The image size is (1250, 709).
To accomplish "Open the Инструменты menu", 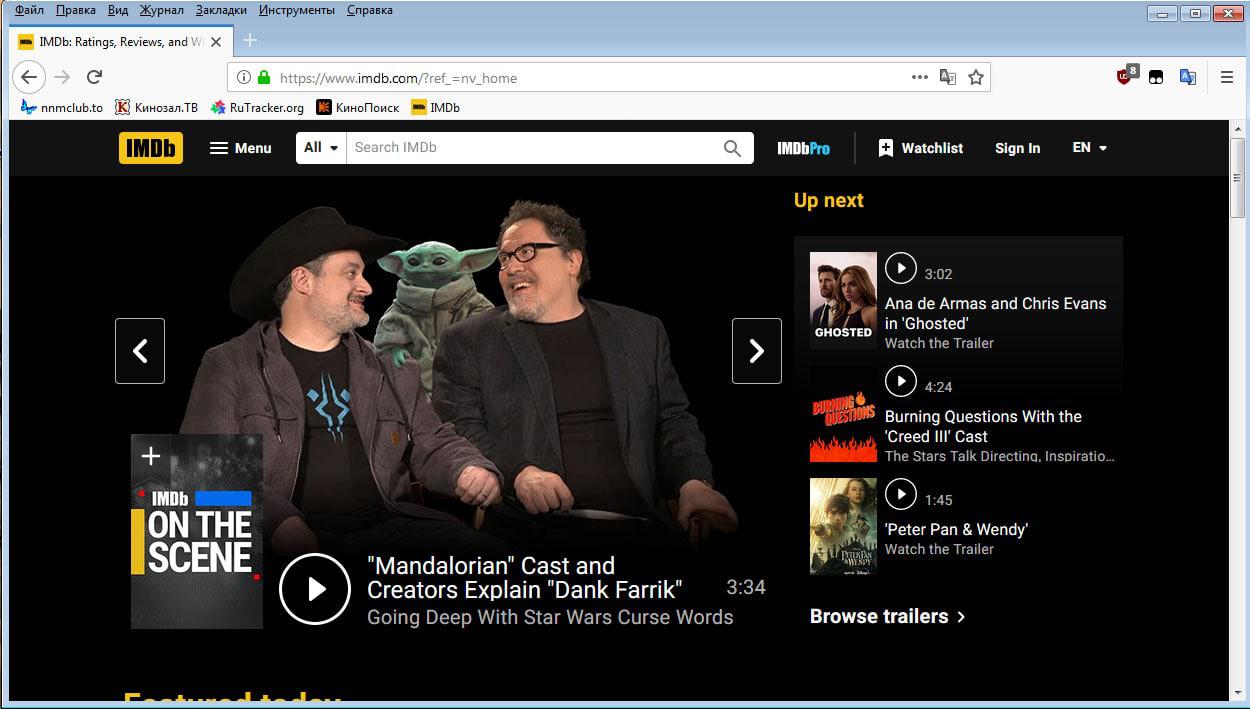I will pyautogui.click(x=297, y=10).
